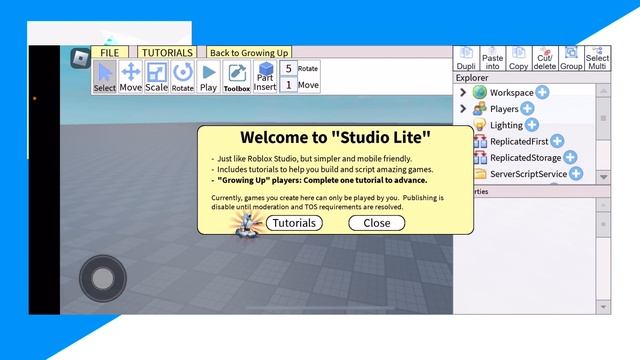Open the Toolbox
Image resolution: width=640 pixels, height=360 pixels.
(237, 77)
